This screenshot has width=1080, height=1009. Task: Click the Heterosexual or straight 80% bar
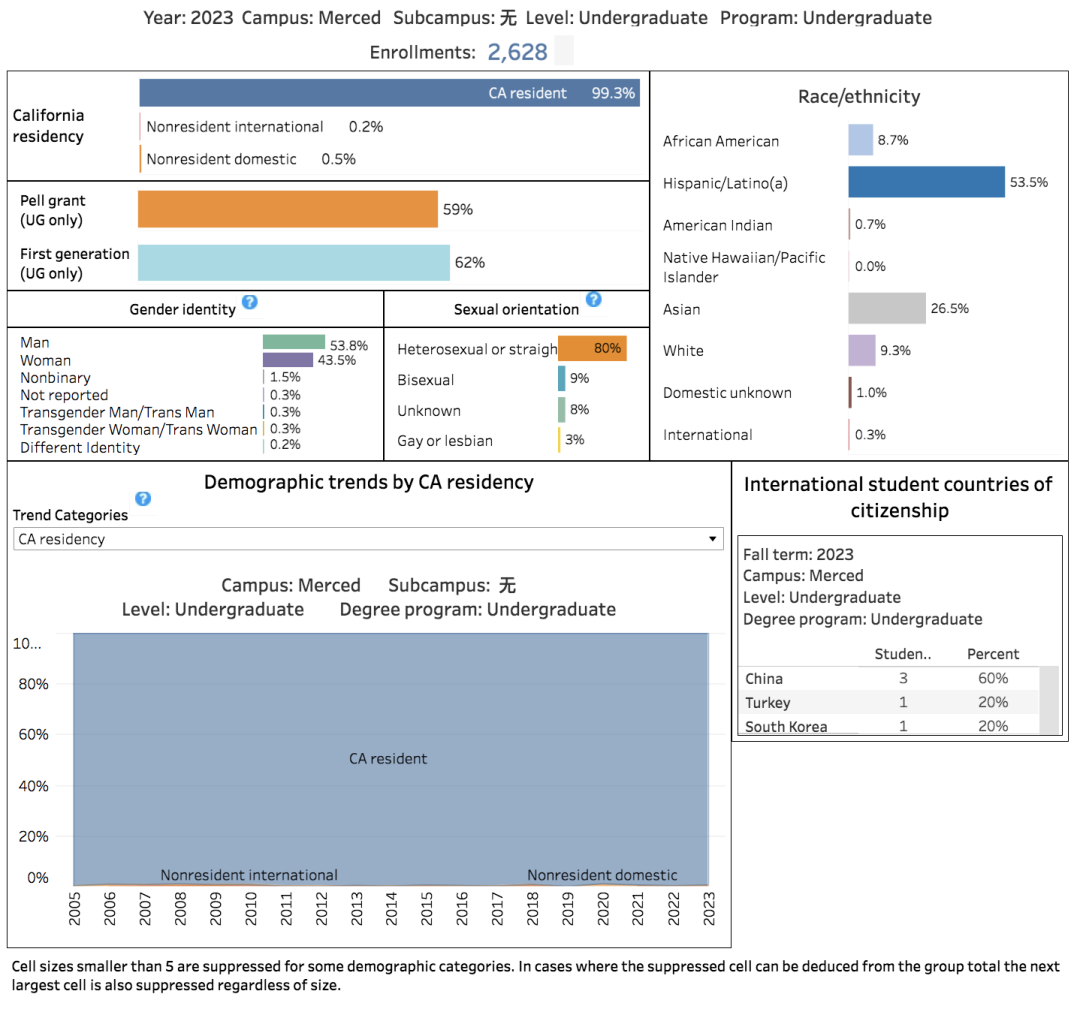[x=592, y=349]
